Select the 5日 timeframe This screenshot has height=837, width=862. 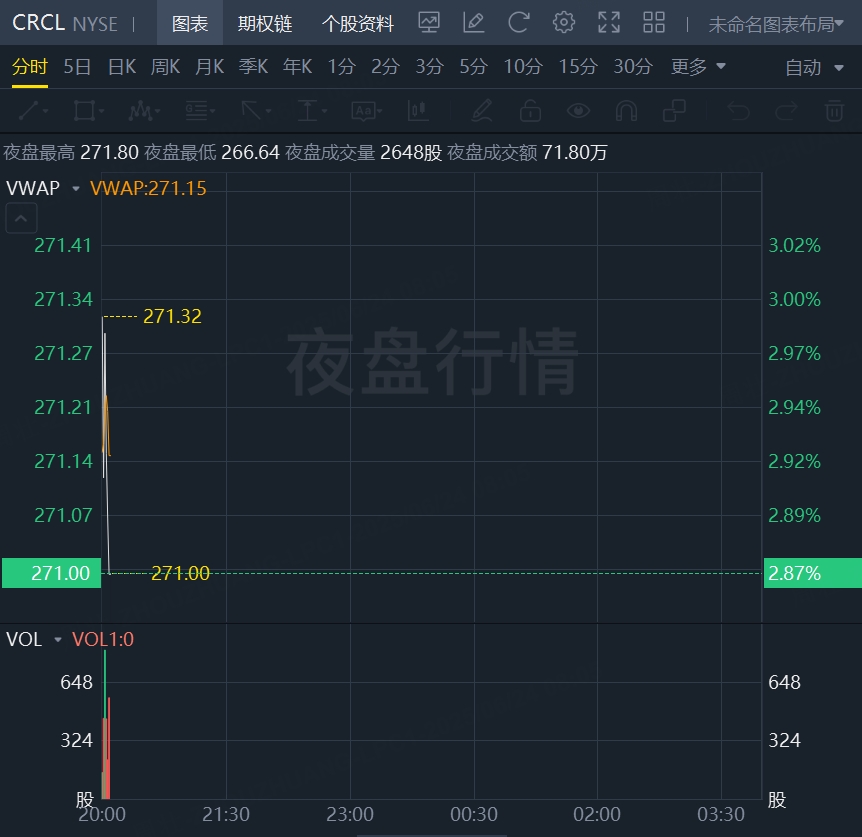click(77, 66)
